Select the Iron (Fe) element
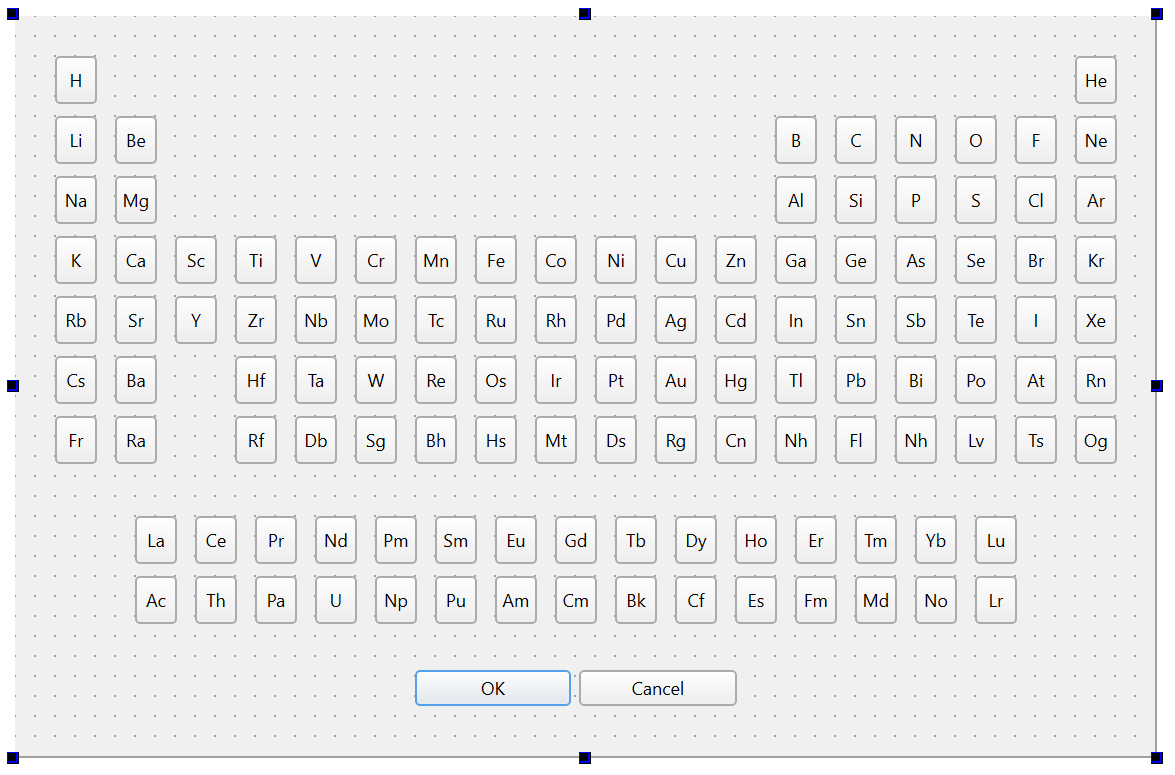 496,260
